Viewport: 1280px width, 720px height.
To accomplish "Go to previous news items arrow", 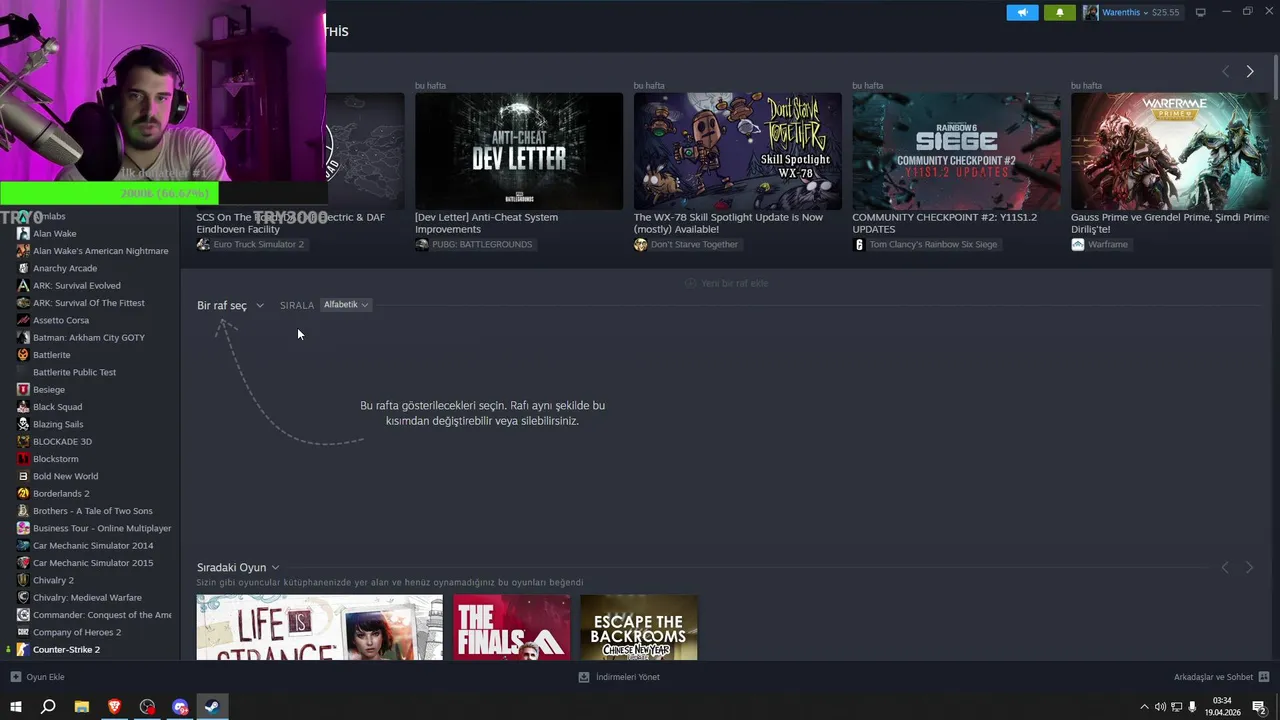I will click(x=1225, y=71).
